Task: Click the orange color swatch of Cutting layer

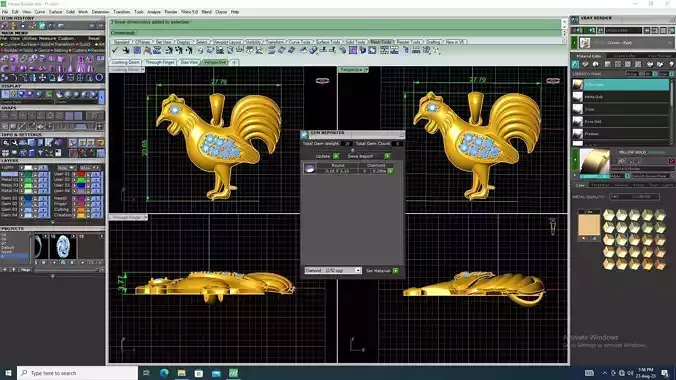Action: click(x=81, y=210)
